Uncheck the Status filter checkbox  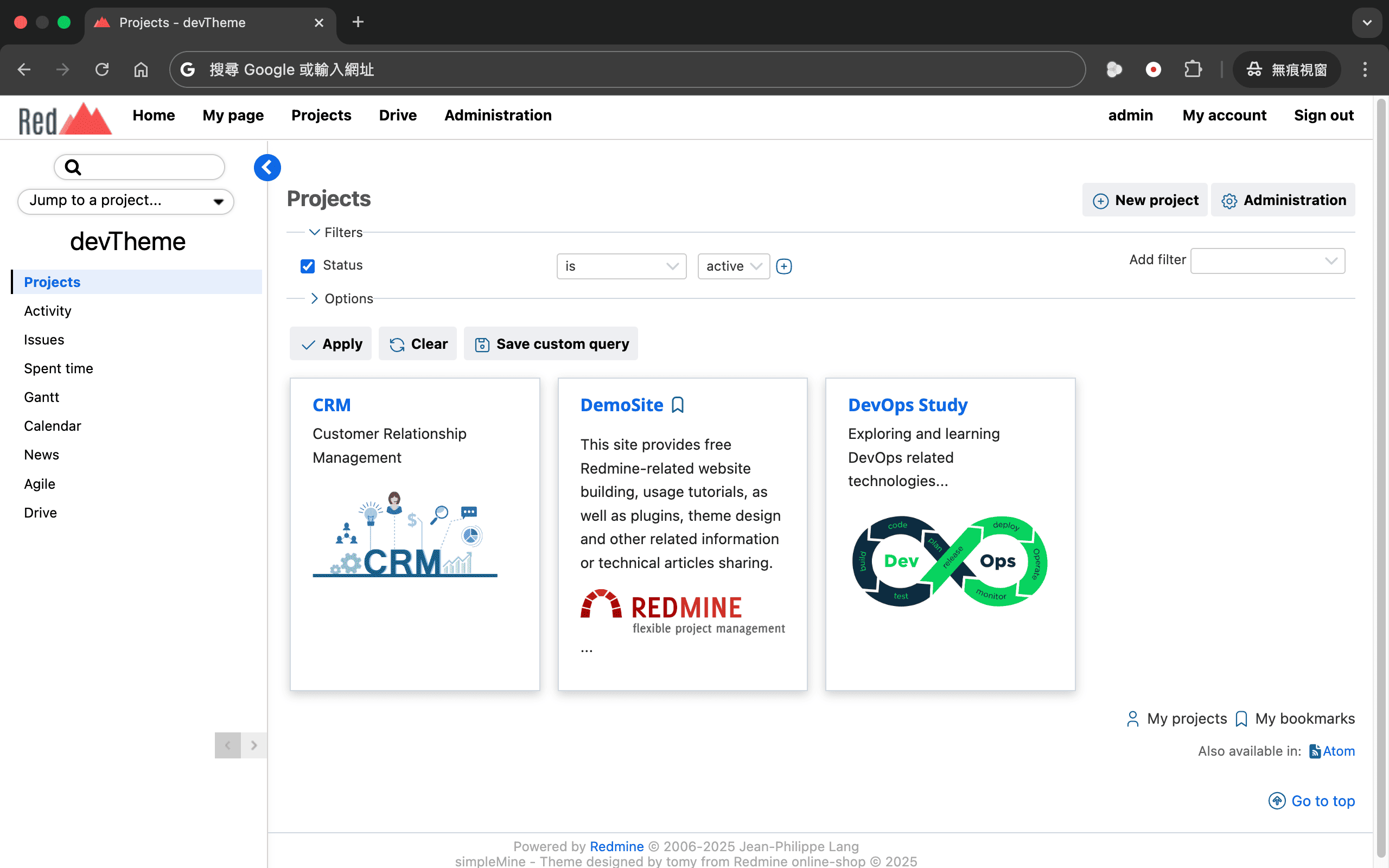[308, 266]
